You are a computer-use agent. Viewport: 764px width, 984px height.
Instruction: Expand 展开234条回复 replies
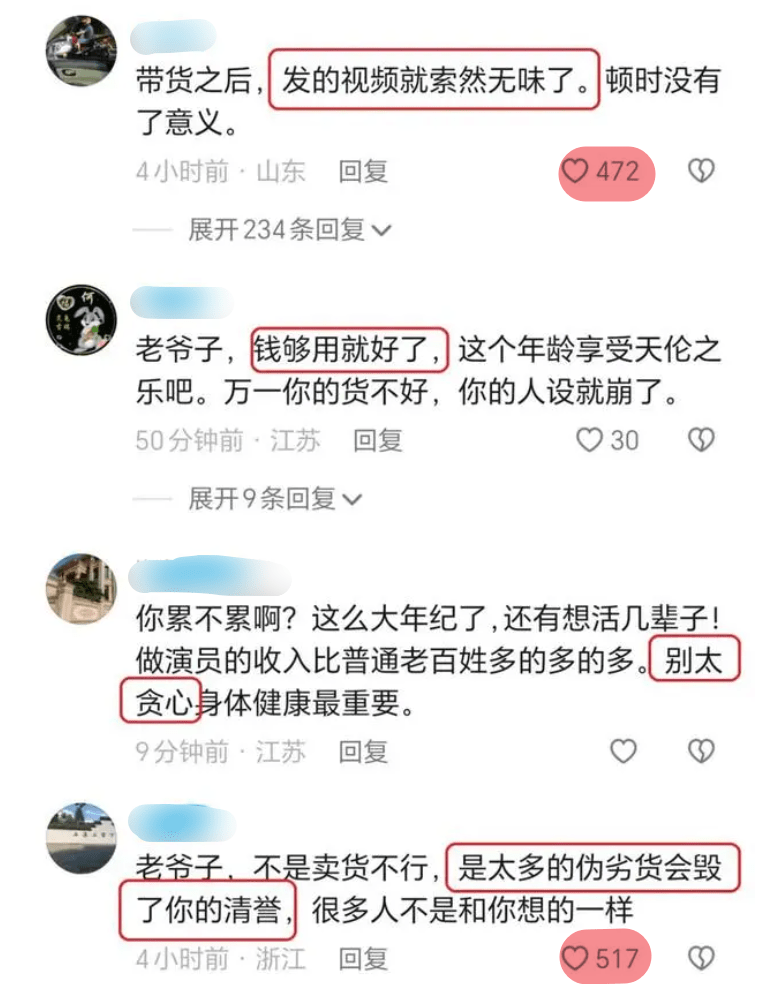289,230
